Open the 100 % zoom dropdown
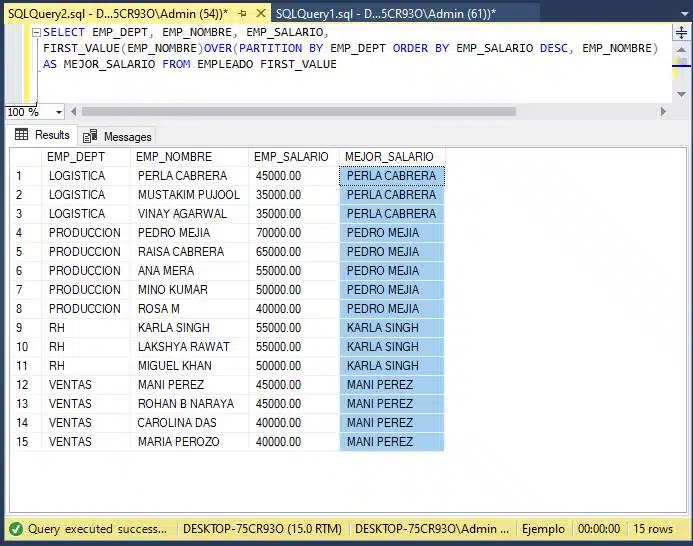693x546 pixels. [x=59, y=112]
